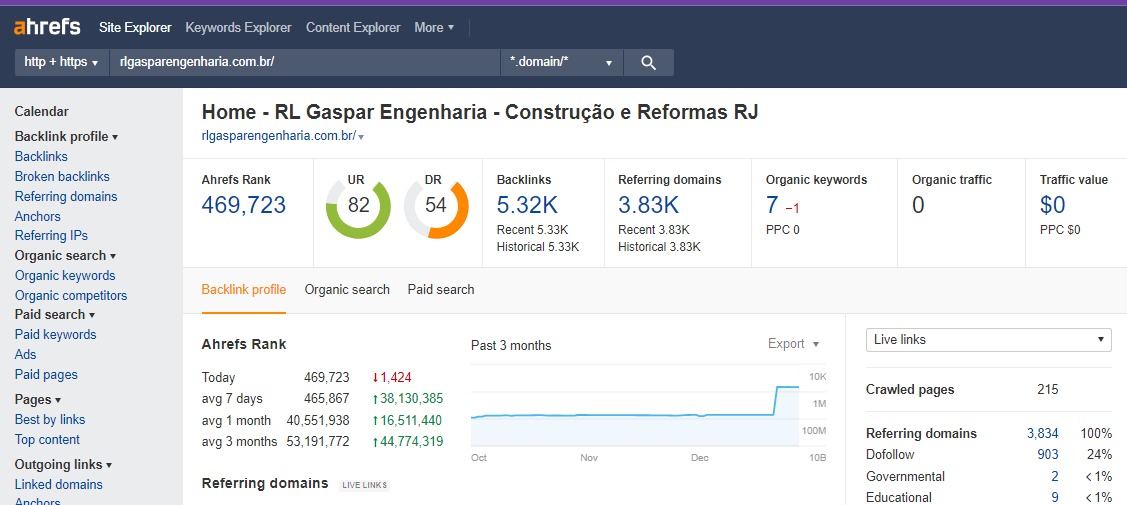
Task: Open the http + https protocol dropdown
Action: click(61, 62)
